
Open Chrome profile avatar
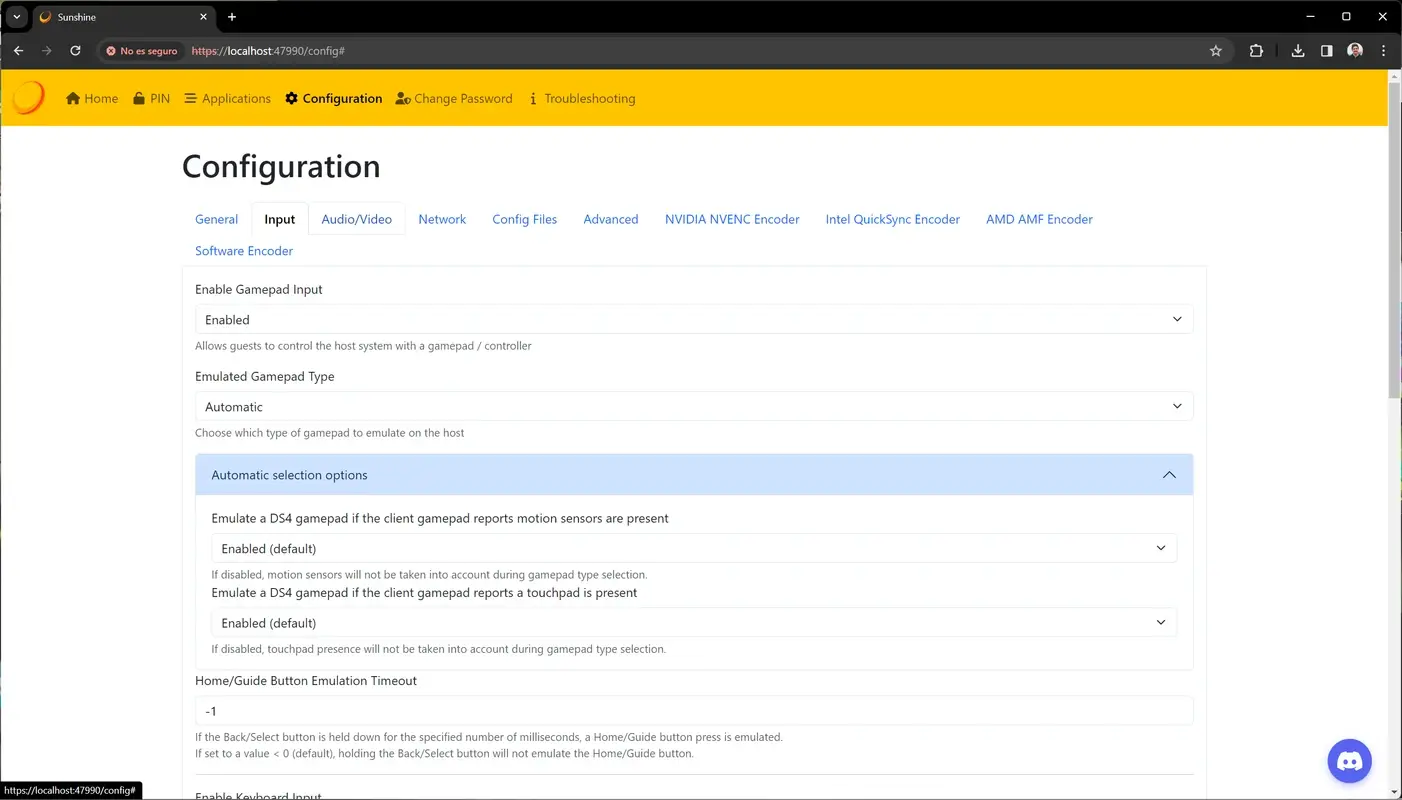1355,51
